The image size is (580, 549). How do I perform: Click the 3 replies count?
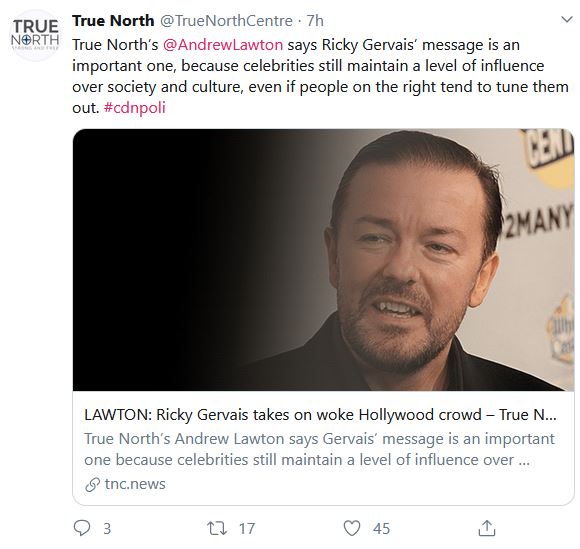click(x=107, y=529)
